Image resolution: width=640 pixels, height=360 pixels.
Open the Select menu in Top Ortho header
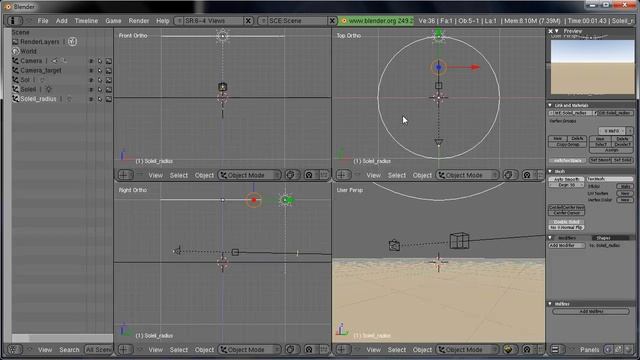(397, 175)
